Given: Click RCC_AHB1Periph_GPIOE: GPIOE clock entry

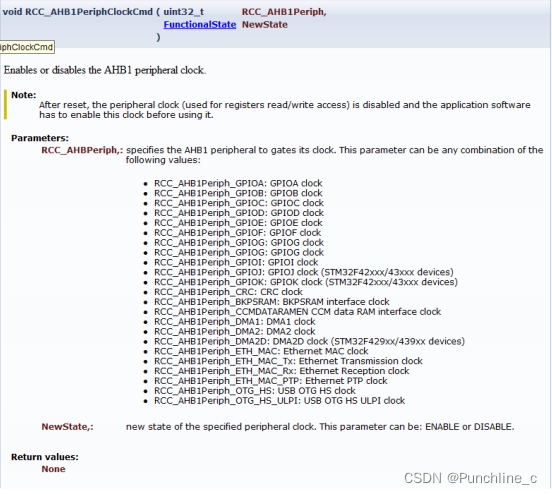Looking at the screenshot, I should click(x=238, y=223).
